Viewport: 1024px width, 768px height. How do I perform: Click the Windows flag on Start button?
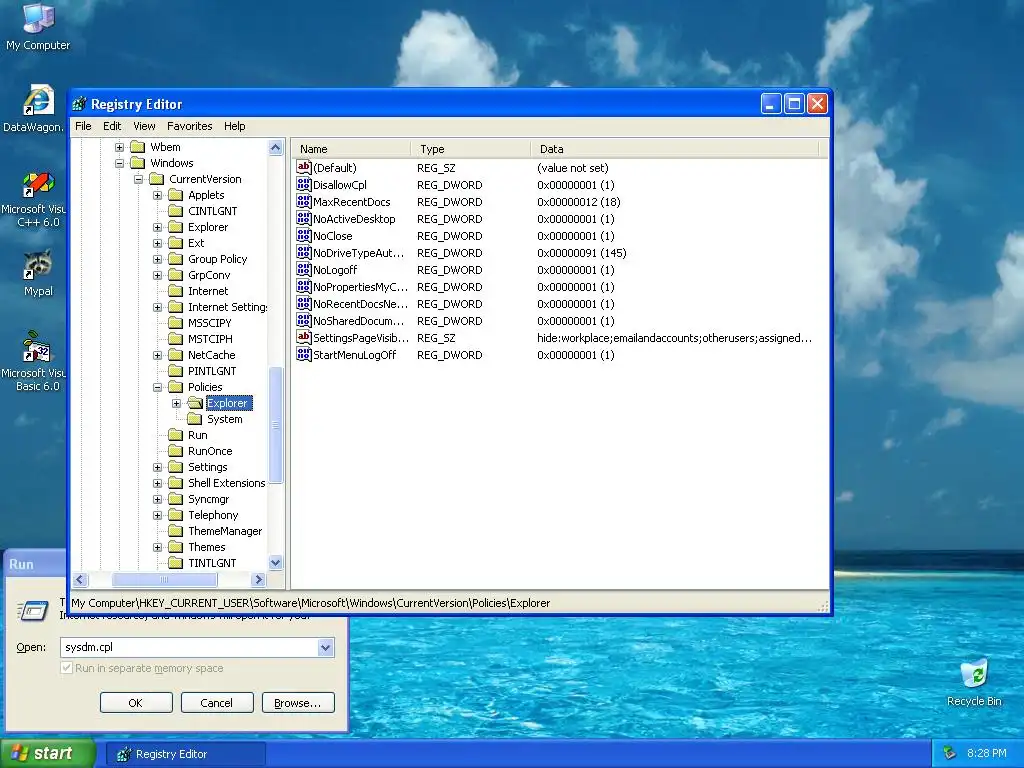[20, 754]
